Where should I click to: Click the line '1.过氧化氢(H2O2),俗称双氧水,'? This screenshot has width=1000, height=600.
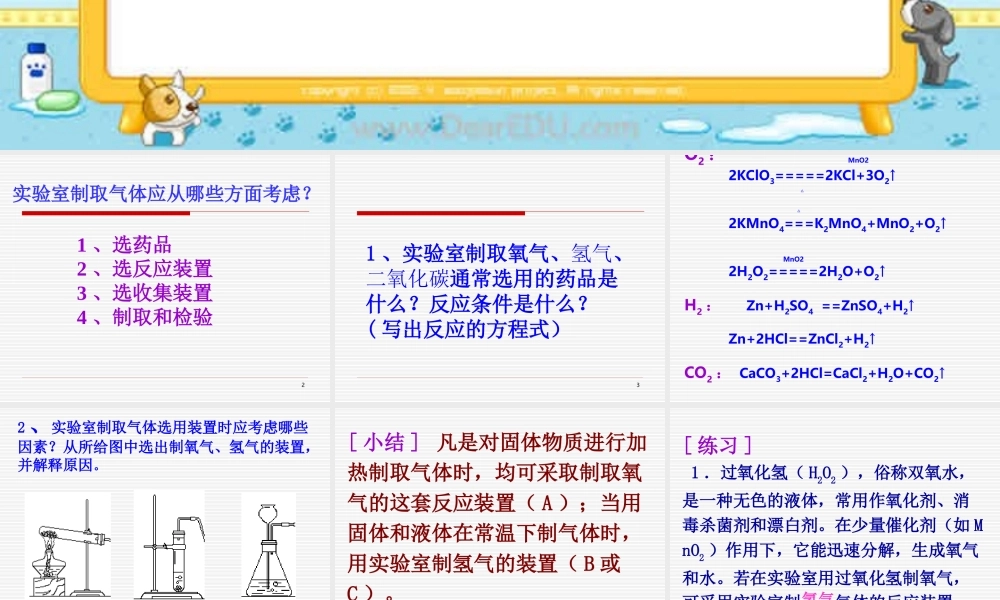point(828,473)
